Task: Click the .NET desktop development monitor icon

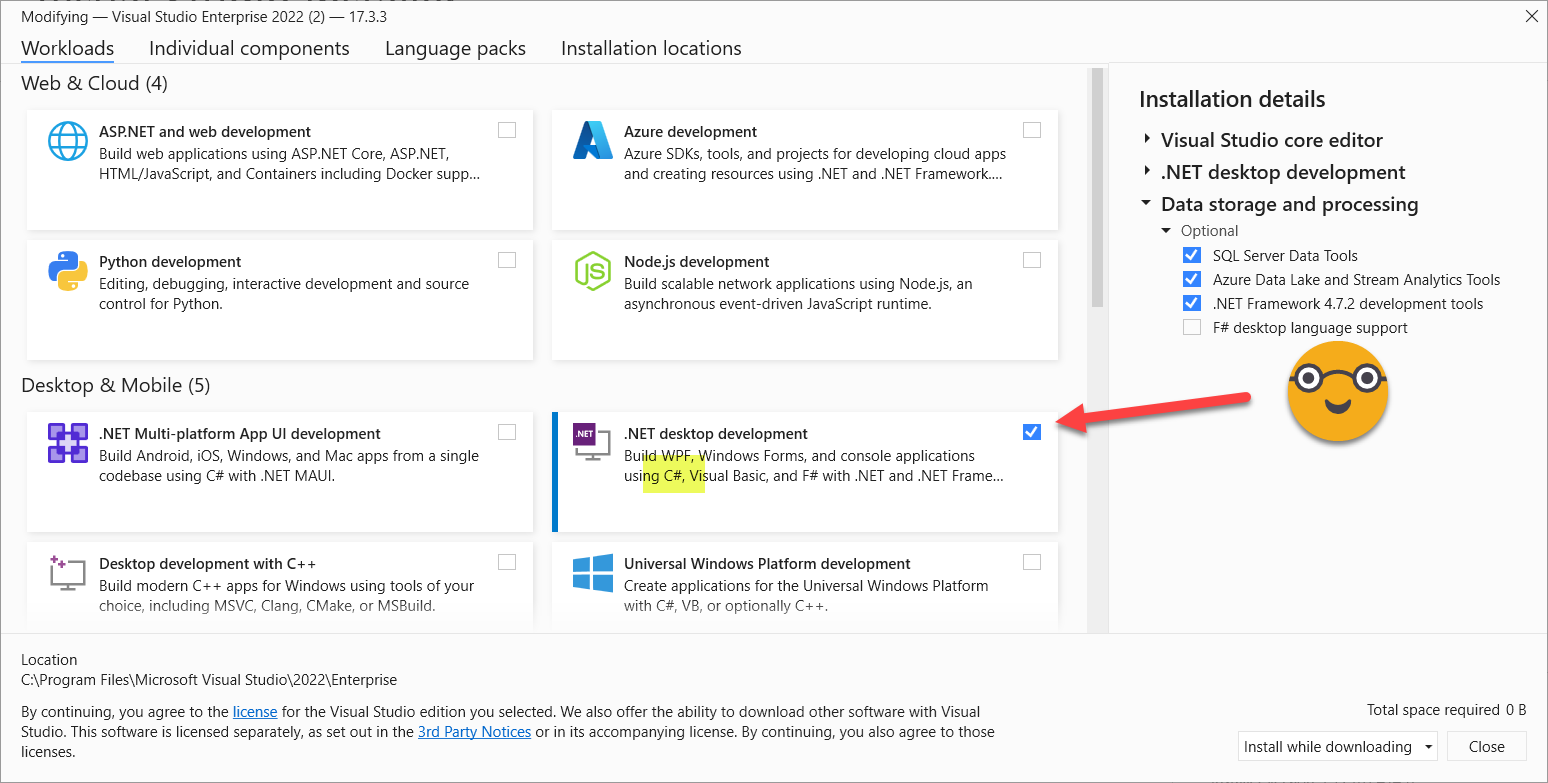Action: tap(590, 443)
